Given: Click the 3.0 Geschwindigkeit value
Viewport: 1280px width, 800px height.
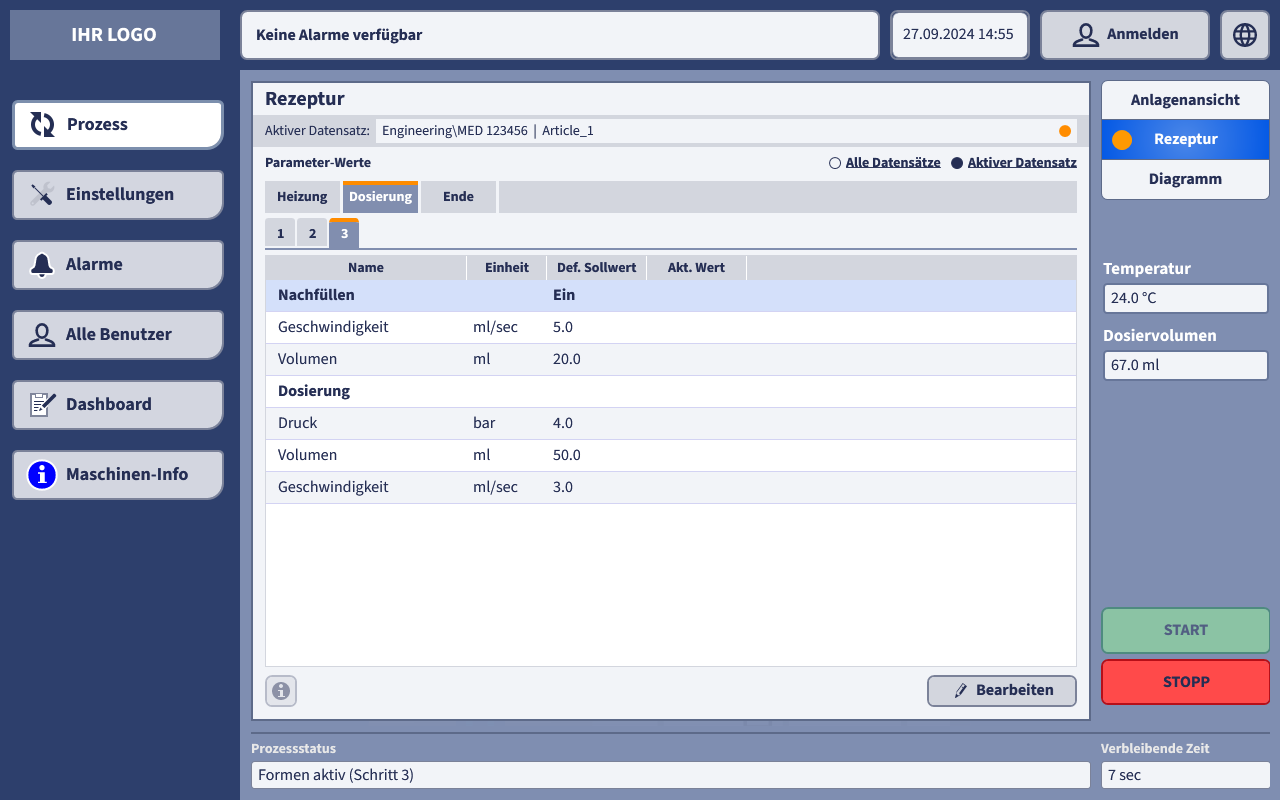Looking at the screenshot, I should (563, 488).
